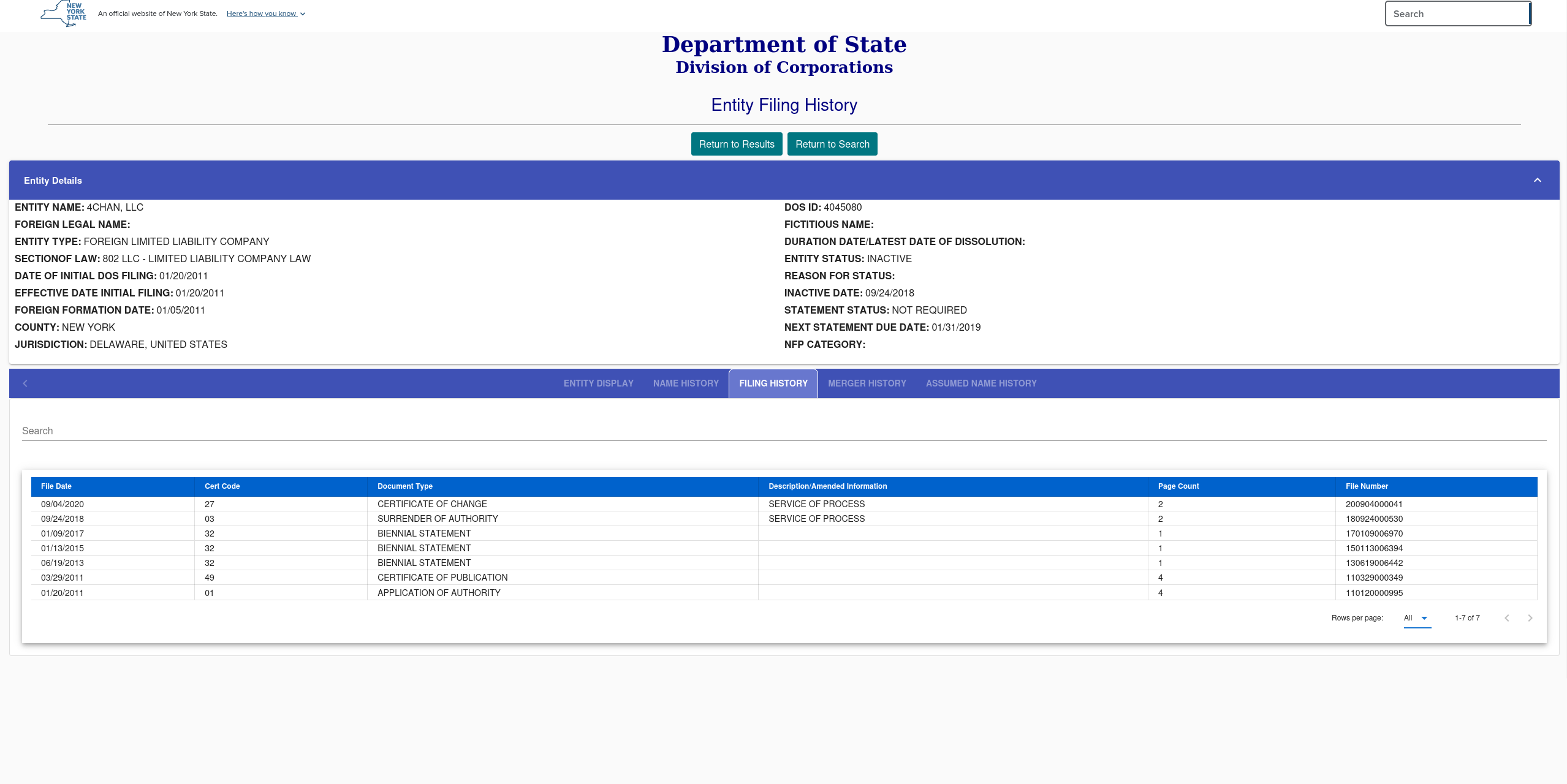The width and height of the screenshot is (1567, 784).
Task: Click file number 110120000995
Action: click(x=1374, y=593)
